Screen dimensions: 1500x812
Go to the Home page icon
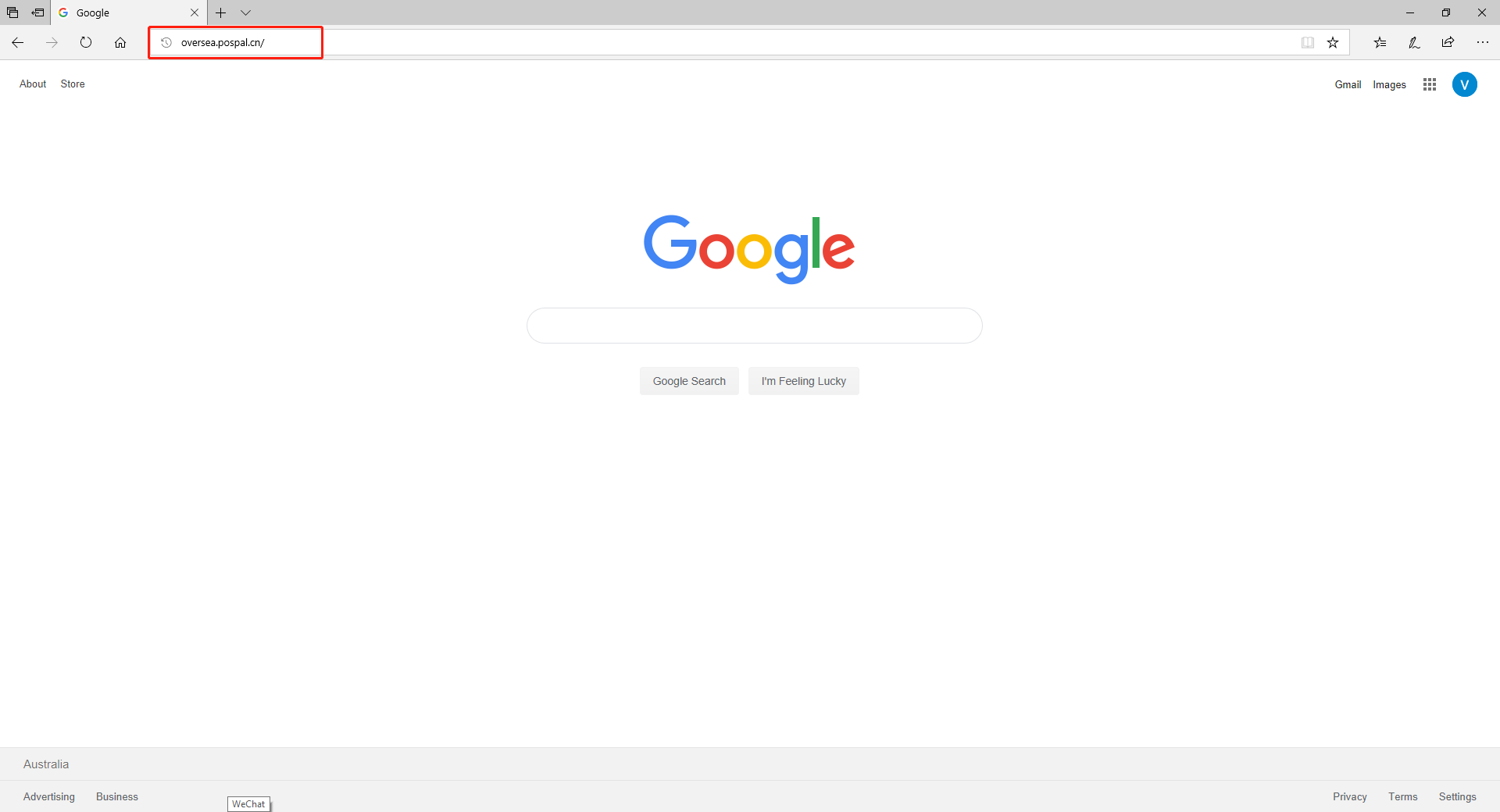click(120, 42)
